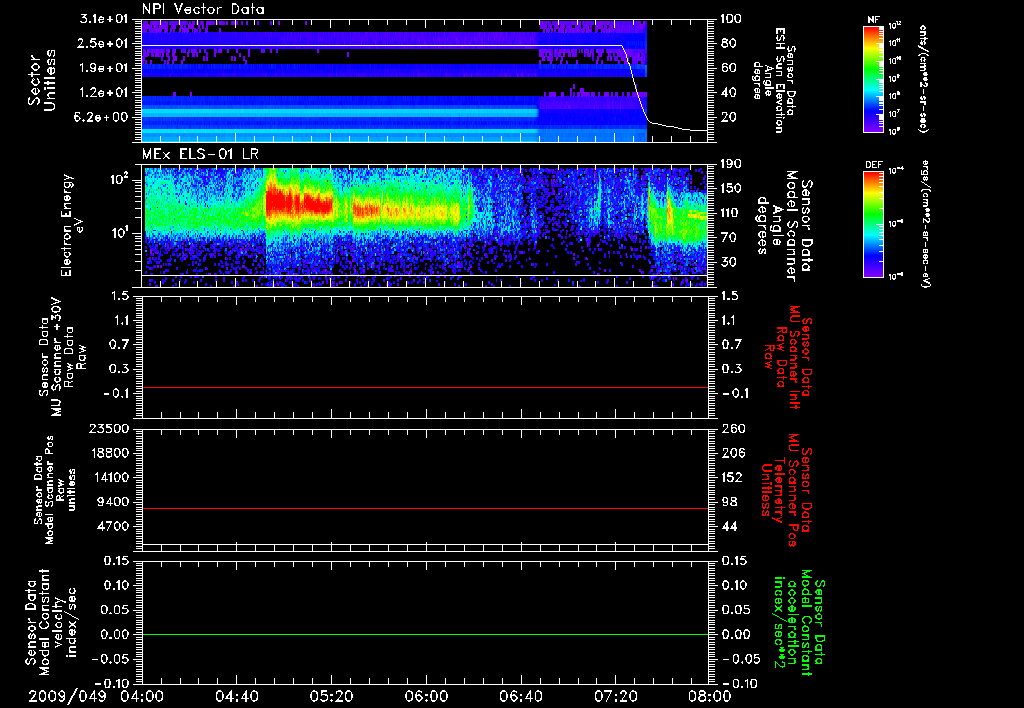Click the 23500 tick on scanner position axis
Image resolution: width=1024 pixels, height=708 pixels.
pyautogui.click(x=110, y=428)
